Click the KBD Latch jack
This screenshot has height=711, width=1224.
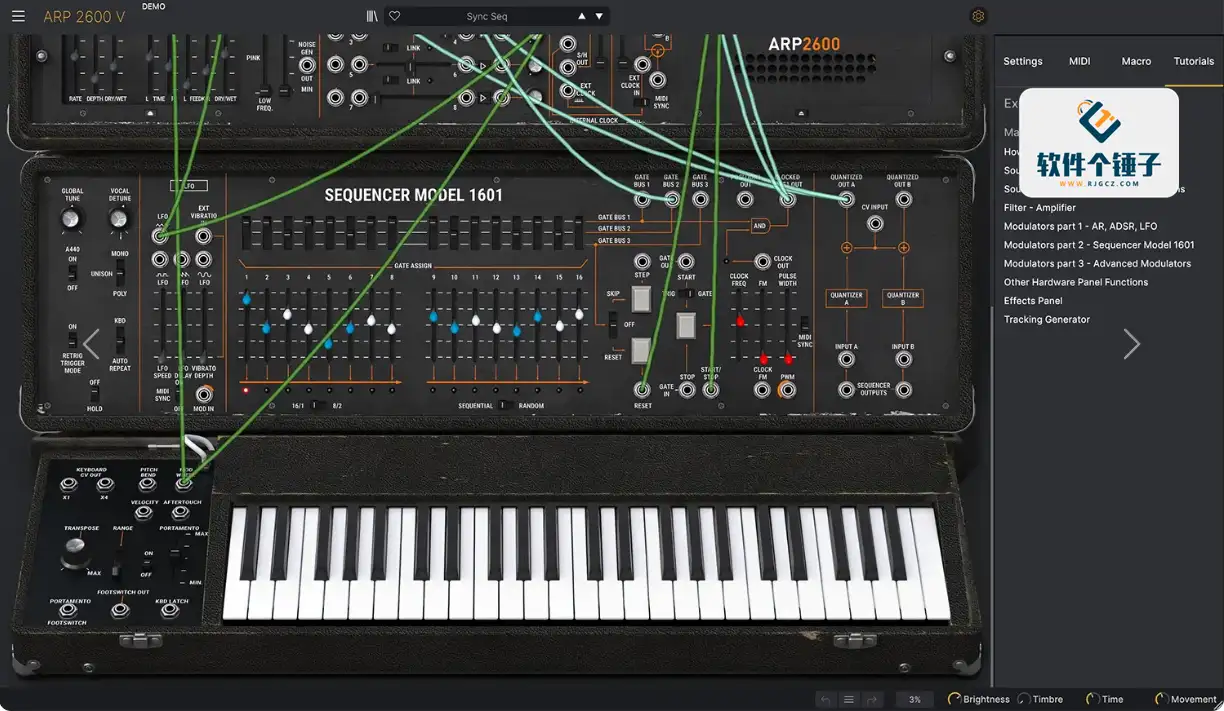point(172,612)
